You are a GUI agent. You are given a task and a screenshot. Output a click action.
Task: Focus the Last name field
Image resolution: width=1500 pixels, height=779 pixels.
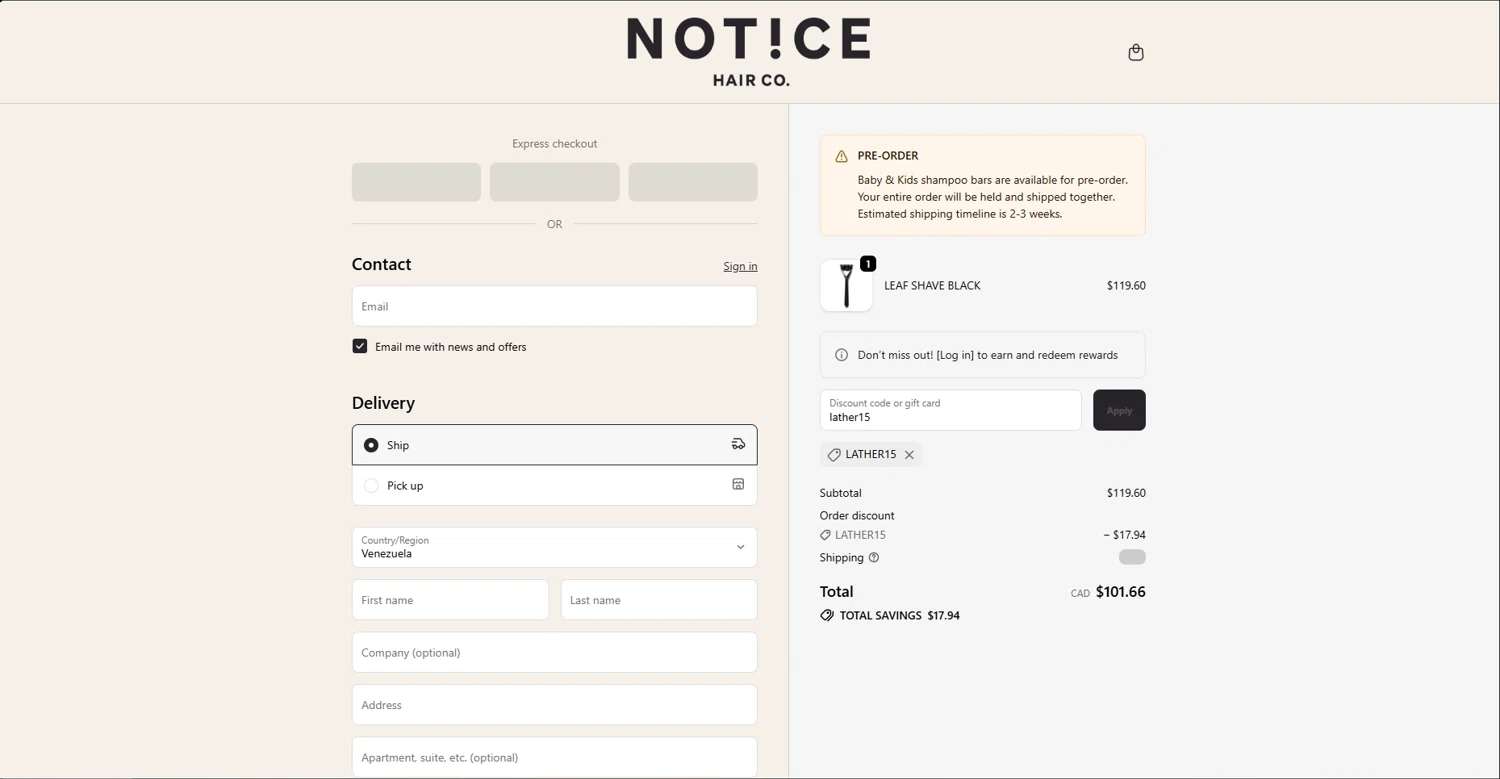(659, 600)
